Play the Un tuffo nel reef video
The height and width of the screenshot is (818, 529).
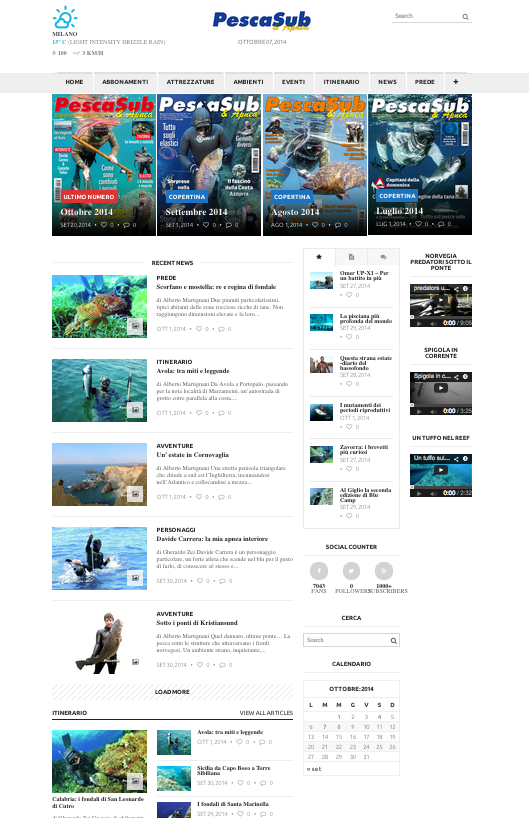[x=441, y=470]
